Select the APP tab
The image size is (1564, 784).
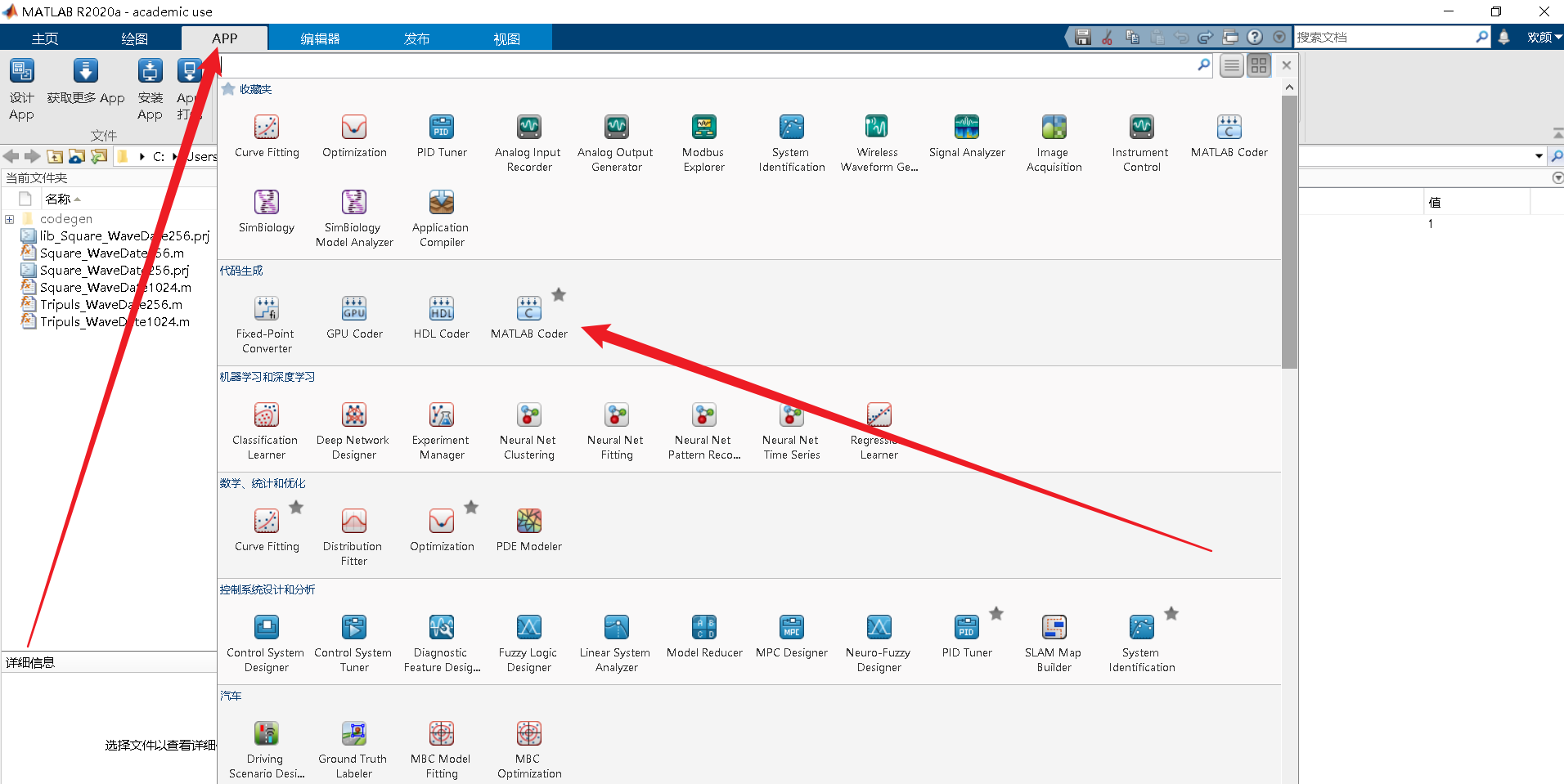[x=224, y=38]
